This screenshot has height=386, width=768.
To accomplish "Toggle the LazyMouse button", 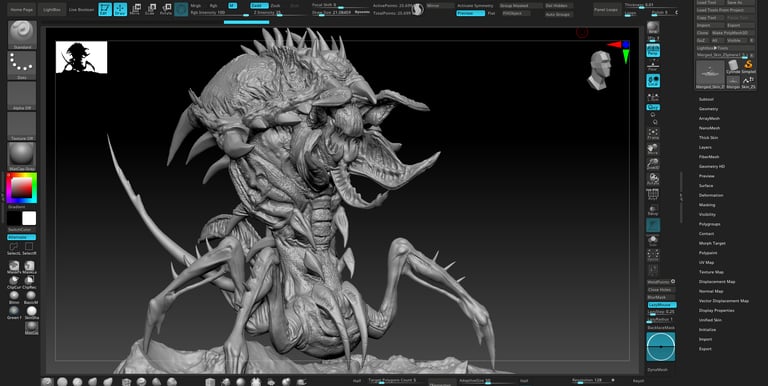I will pos(662,305).
